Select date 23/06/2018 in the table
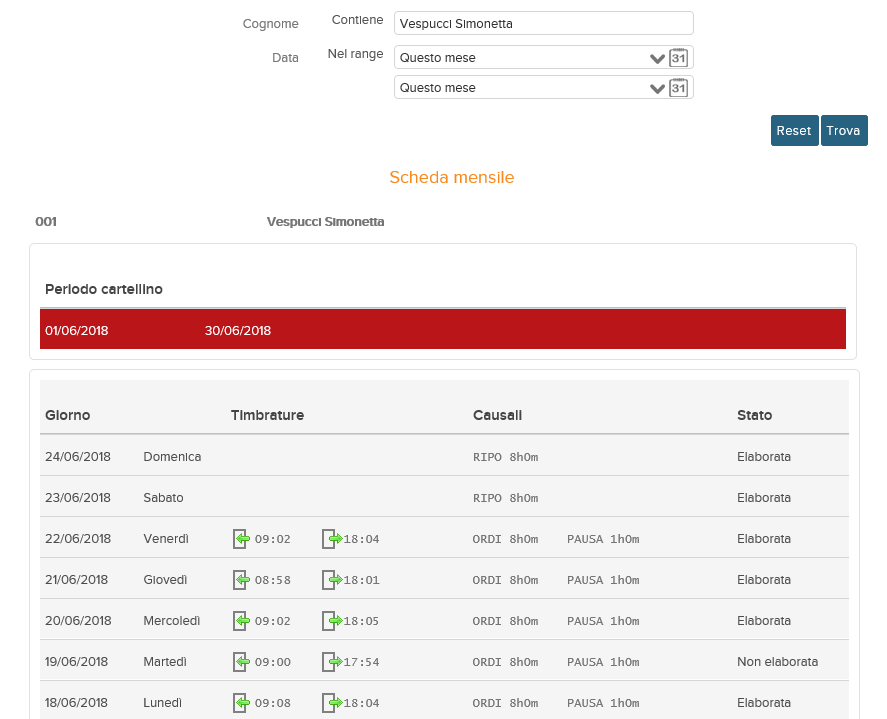 coord(78,498)
